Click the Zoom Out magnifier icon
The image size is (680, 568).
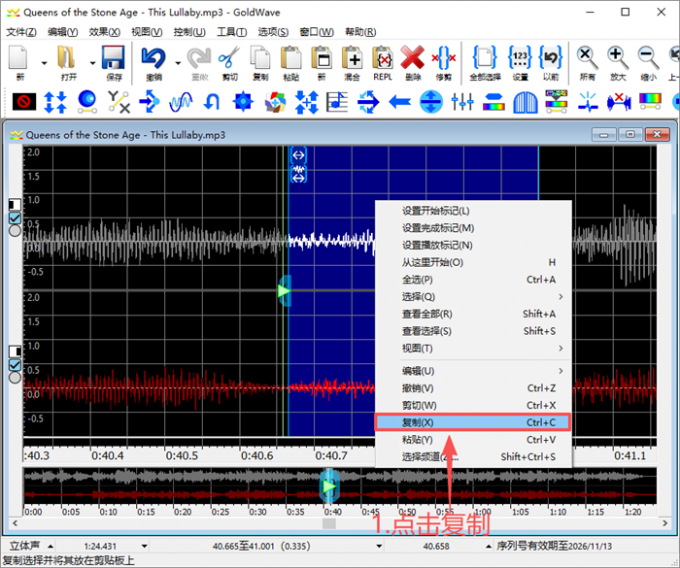point(648,58)
